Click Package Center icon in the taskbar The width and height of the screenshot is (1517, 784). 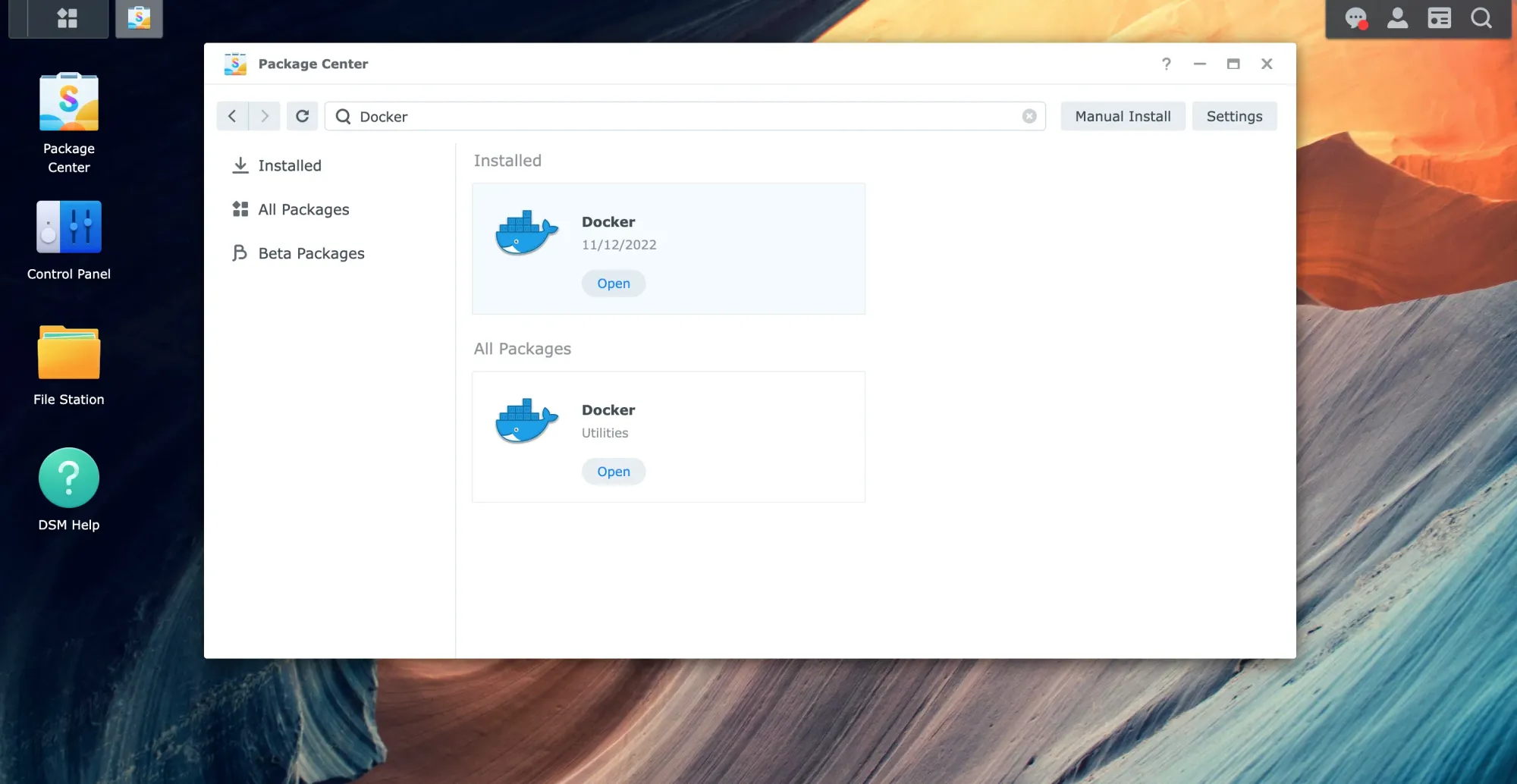click(139, 18)
